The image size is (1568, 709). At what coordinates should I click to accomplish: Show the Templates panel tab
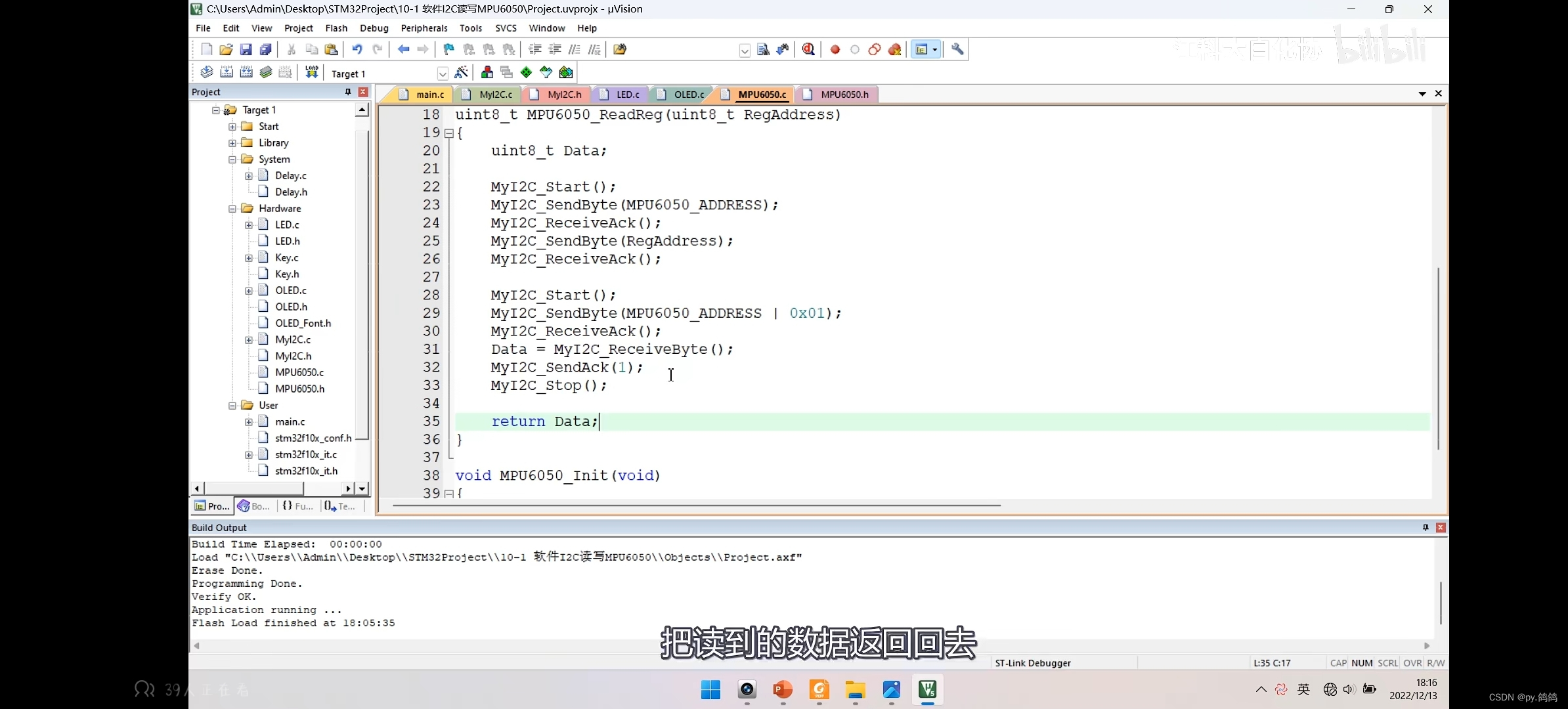(x=340, y=506)
